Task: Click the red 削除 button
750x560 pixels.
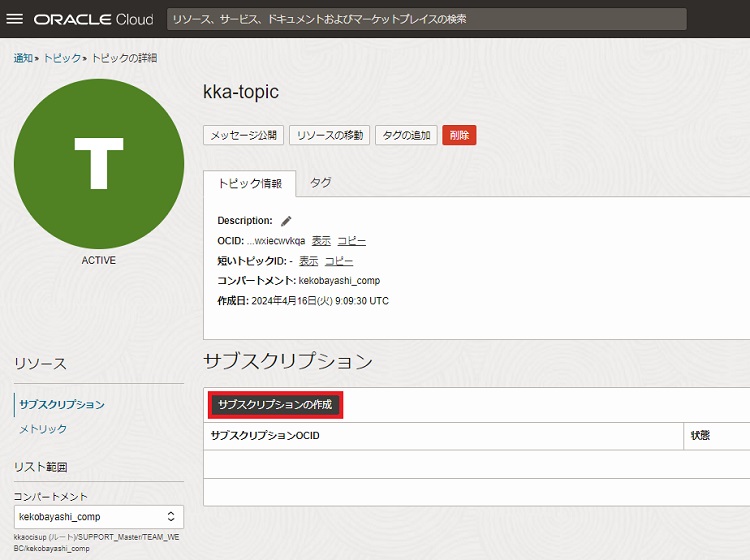Action: (459, 135)
